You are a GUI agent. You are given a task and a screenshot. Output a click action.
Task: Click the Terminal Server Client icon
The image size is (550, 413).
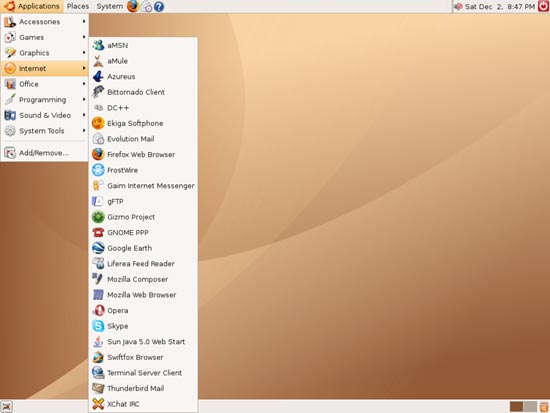[98, 373]
